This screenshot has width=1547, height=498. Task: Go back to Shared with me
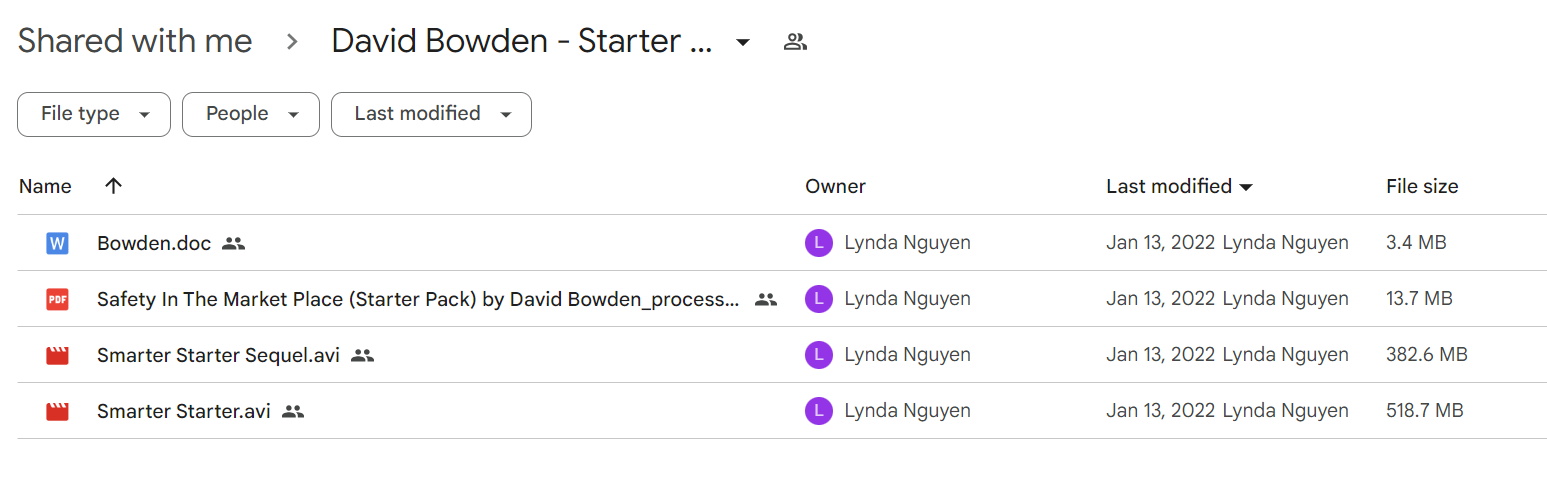point(135,41)
